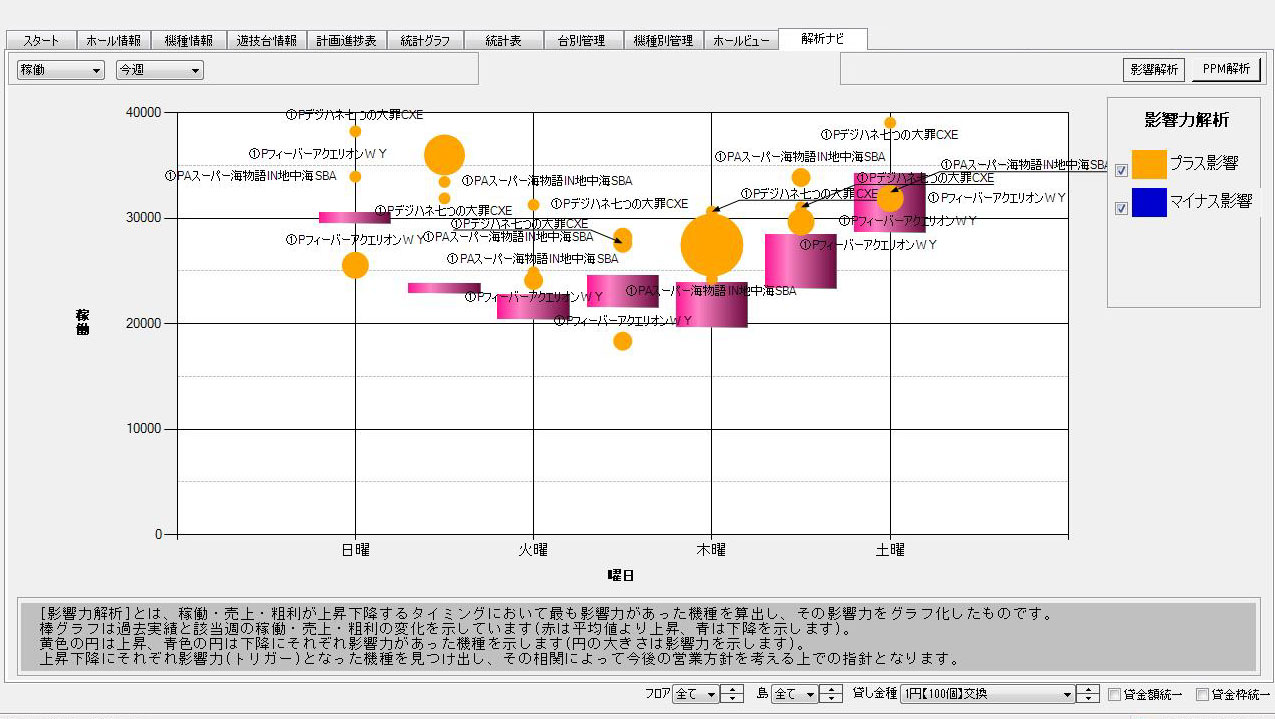Click the largest orange bubble above 木曜
The image size is (1275, 719).
coord(712,244)
